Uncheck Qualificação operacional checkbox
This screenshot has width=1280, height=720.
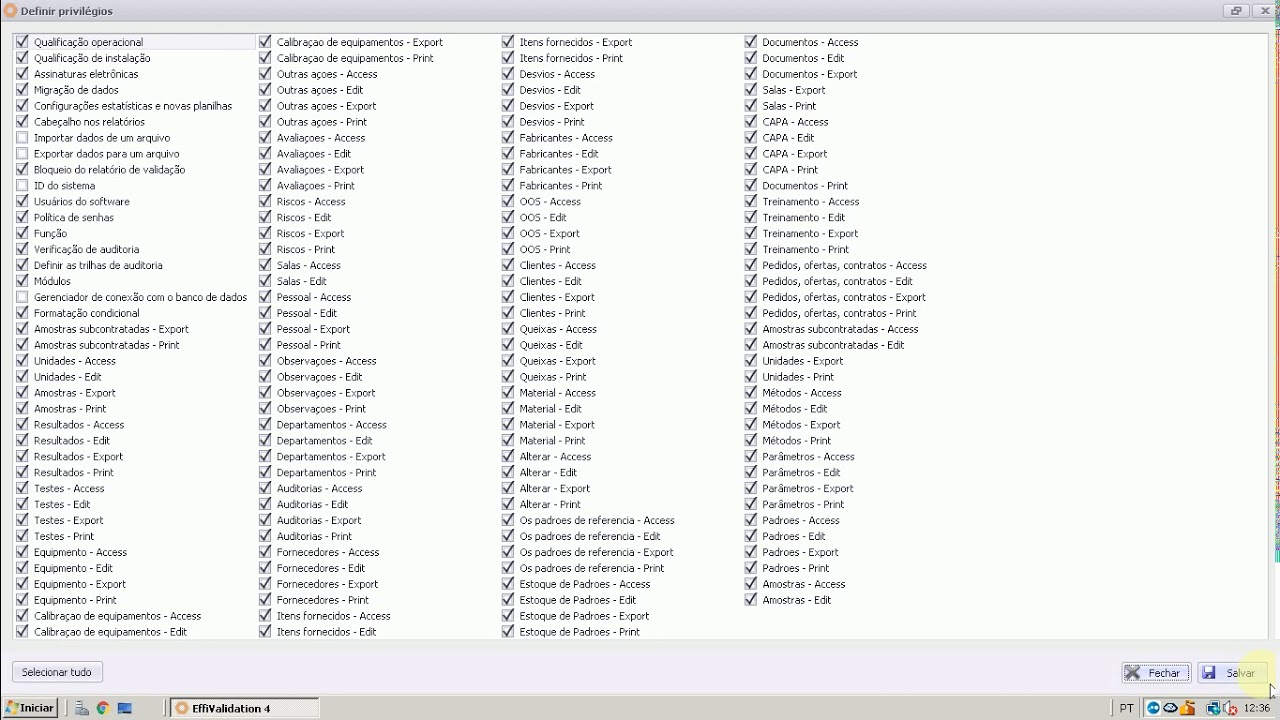(x=22, y=42)
